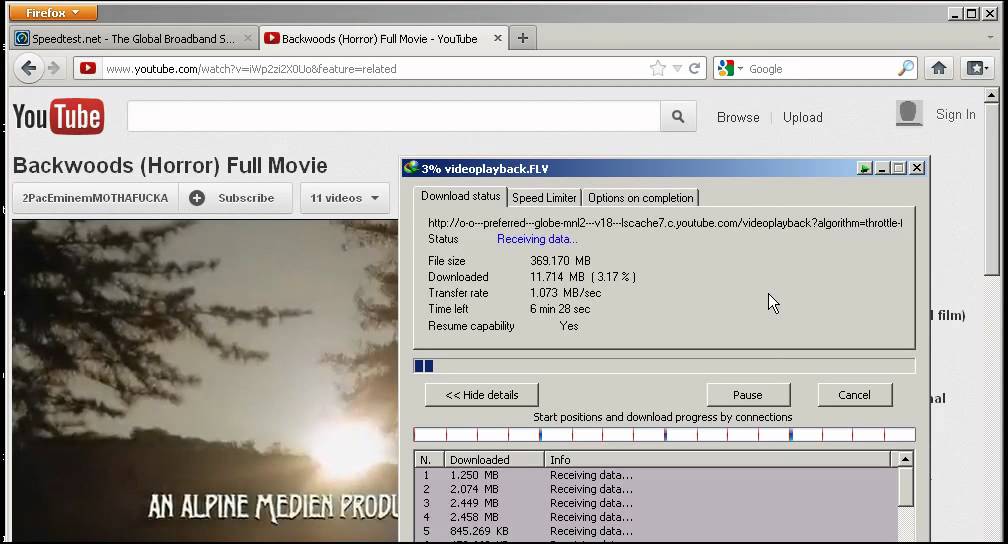Viewport: 1008px width, 544px height.
Task: Click the YouTube search magnifier button
Action: pyautogui.click(x=678, y=116)
